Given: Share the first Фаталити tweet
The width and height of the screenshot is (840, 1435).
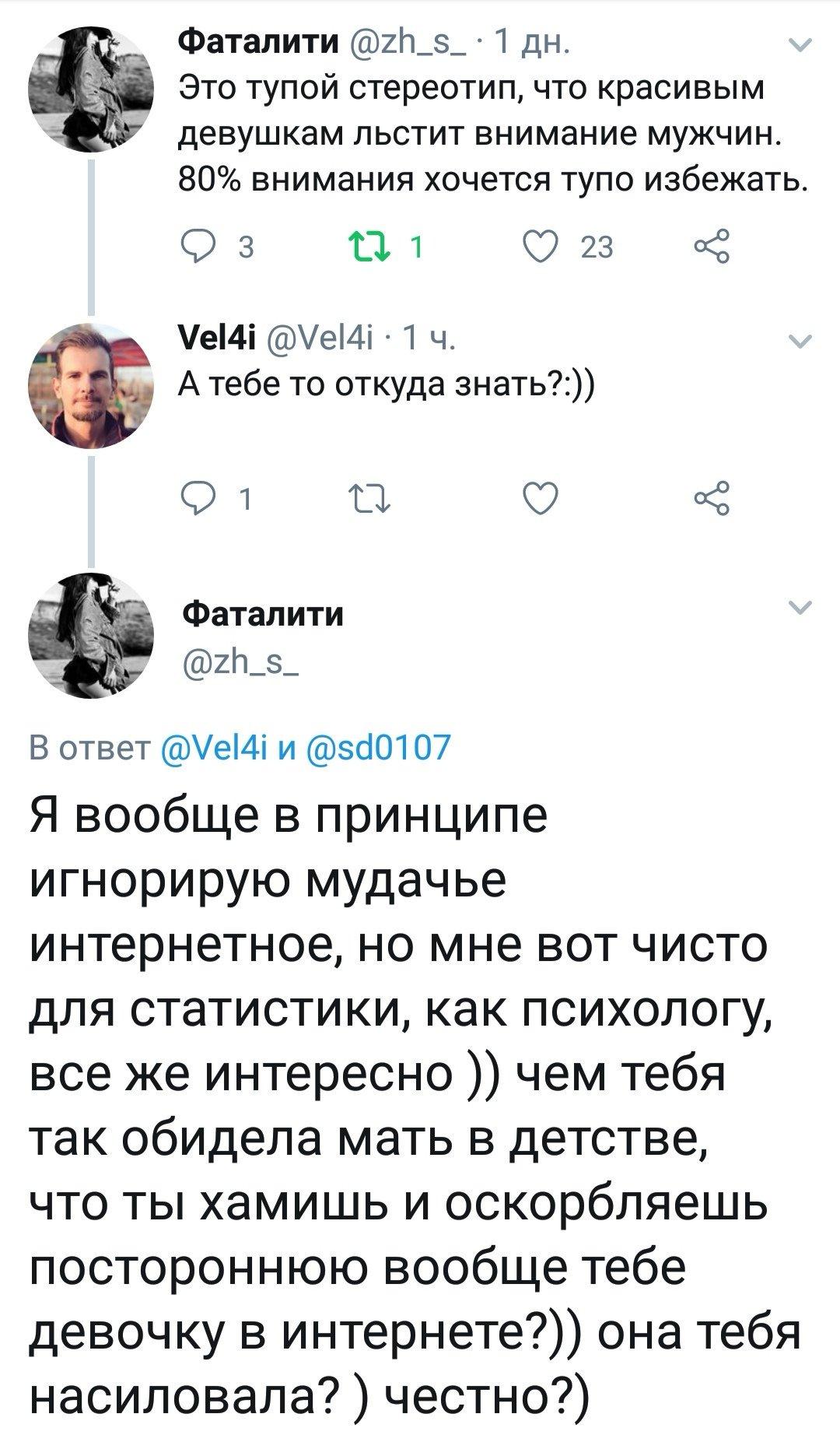Looking at the screenshot, I should pyautogui.click(x=711, y=247).
